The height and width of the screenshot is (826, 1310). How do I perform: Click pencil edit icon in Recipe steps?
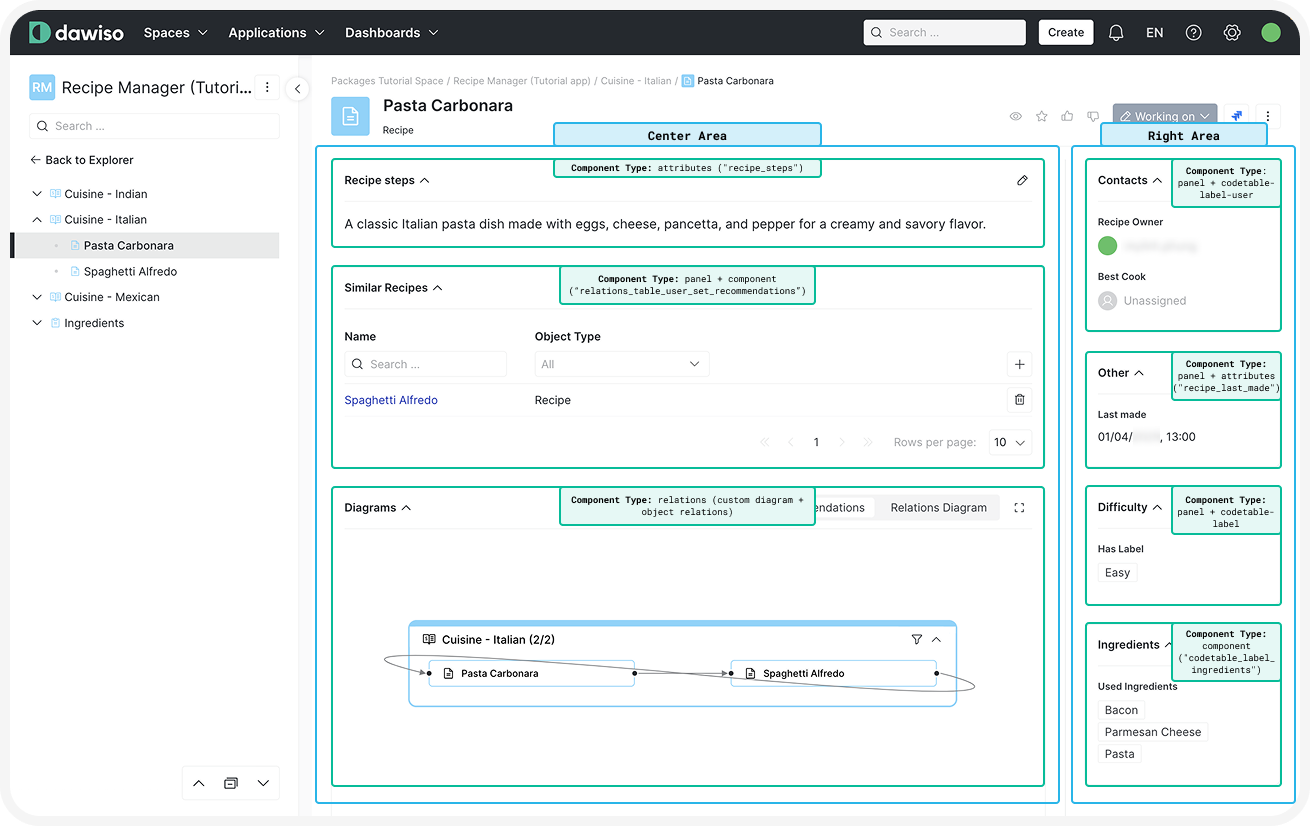[1022, 181]
